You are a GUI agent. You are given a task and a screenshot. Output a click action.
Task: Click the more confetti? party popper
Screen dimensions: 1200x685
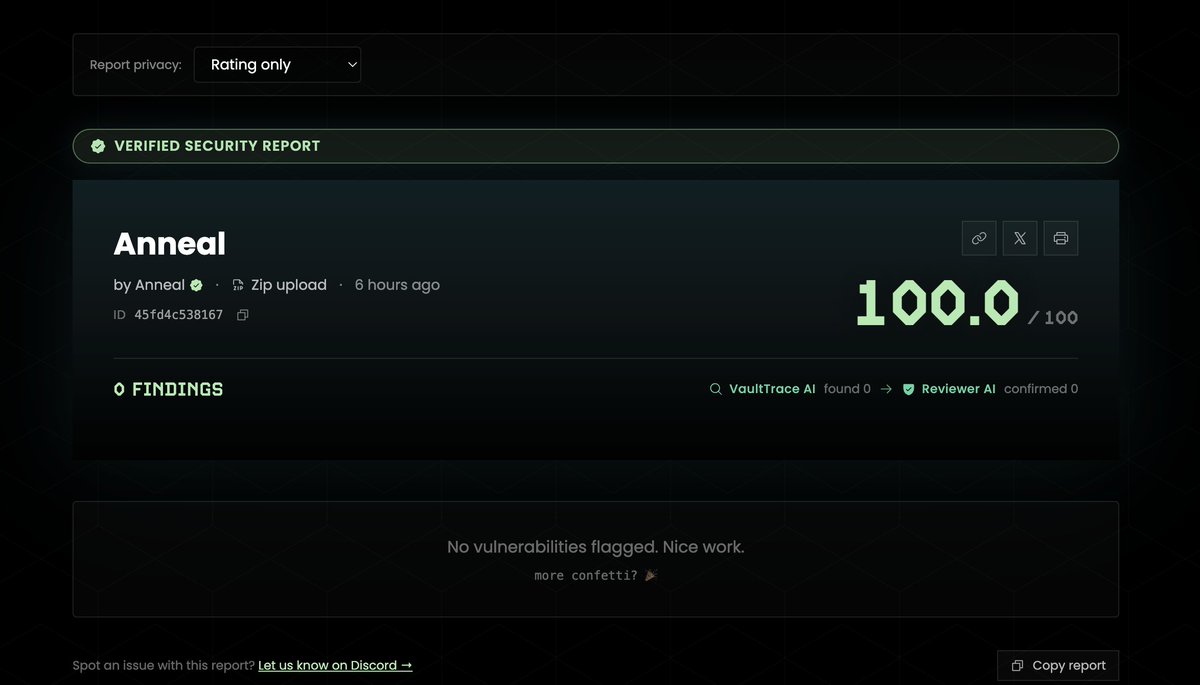(x=651, y=575)
